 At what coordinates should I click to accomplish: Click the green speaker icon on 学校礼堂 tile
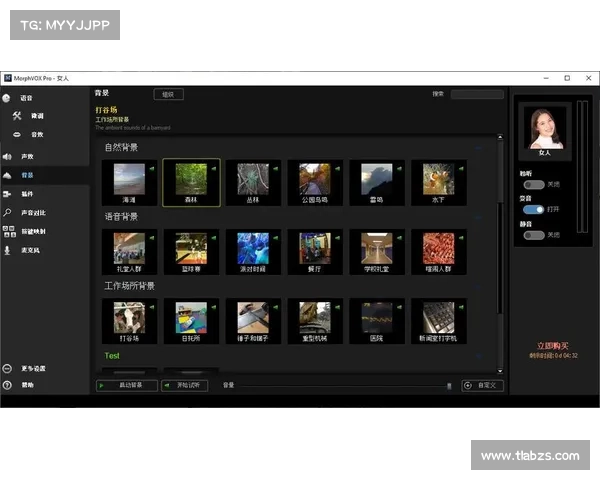pyautogui.click(x=399, y=238)
